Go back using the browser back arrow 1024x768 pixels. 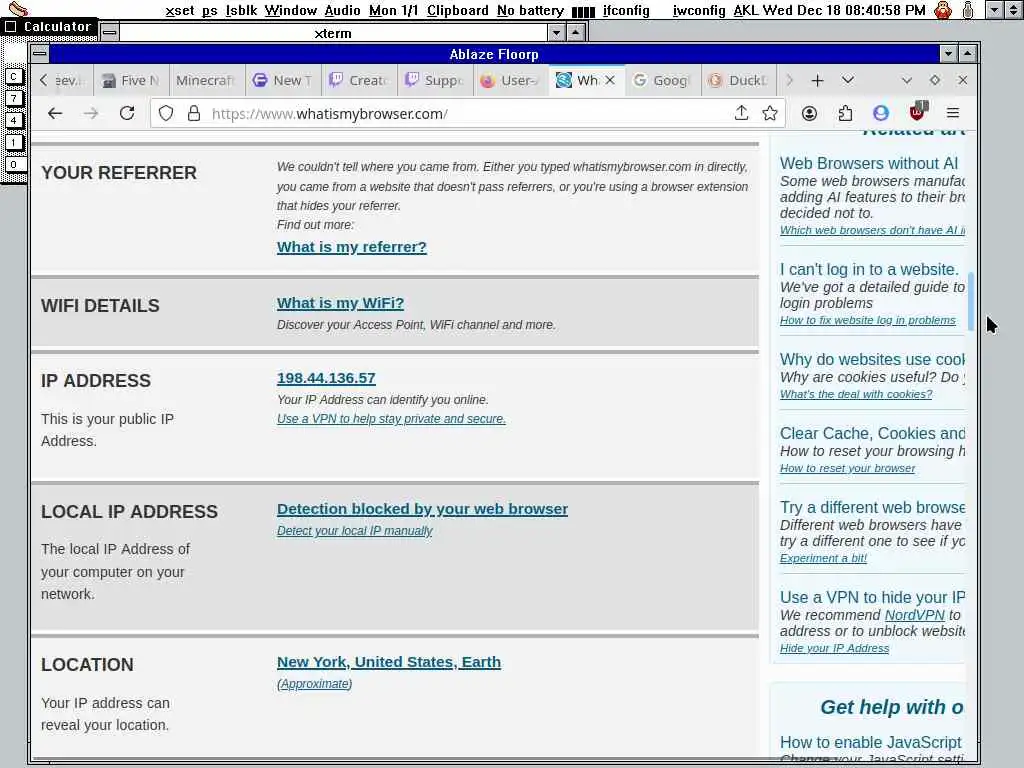55,113
